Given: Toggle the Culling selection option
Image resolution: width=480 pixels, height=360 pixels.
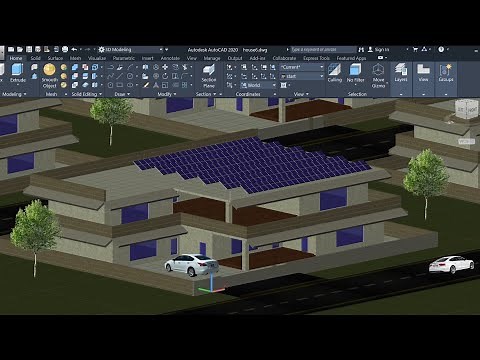Looking at the screenshot, I should [335, 73].
